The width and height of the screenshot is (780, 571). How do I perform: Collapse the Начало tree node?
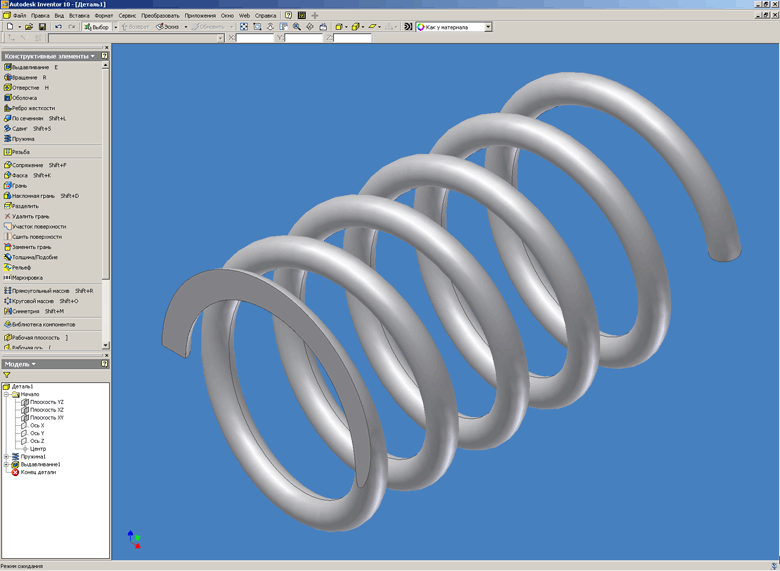6,394
